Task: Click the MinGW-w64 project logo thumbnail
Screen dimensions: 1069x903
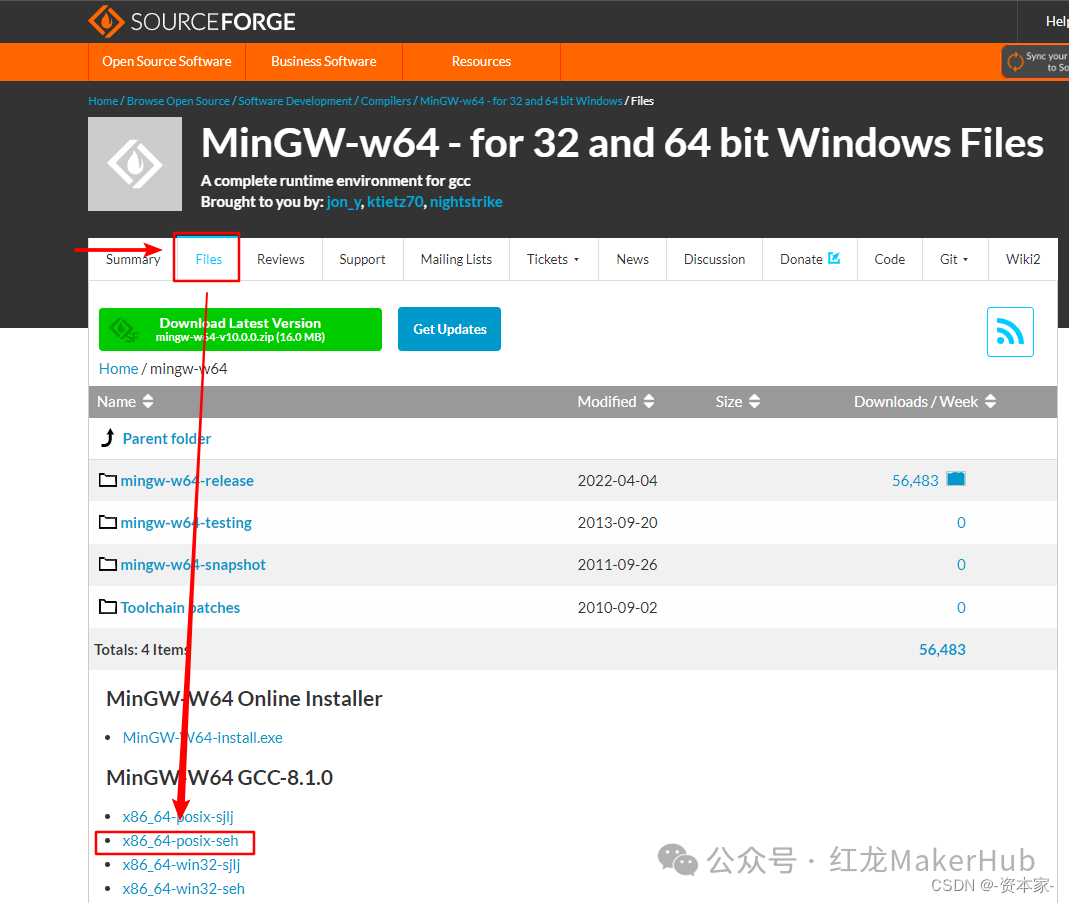Action: (135, 164)
